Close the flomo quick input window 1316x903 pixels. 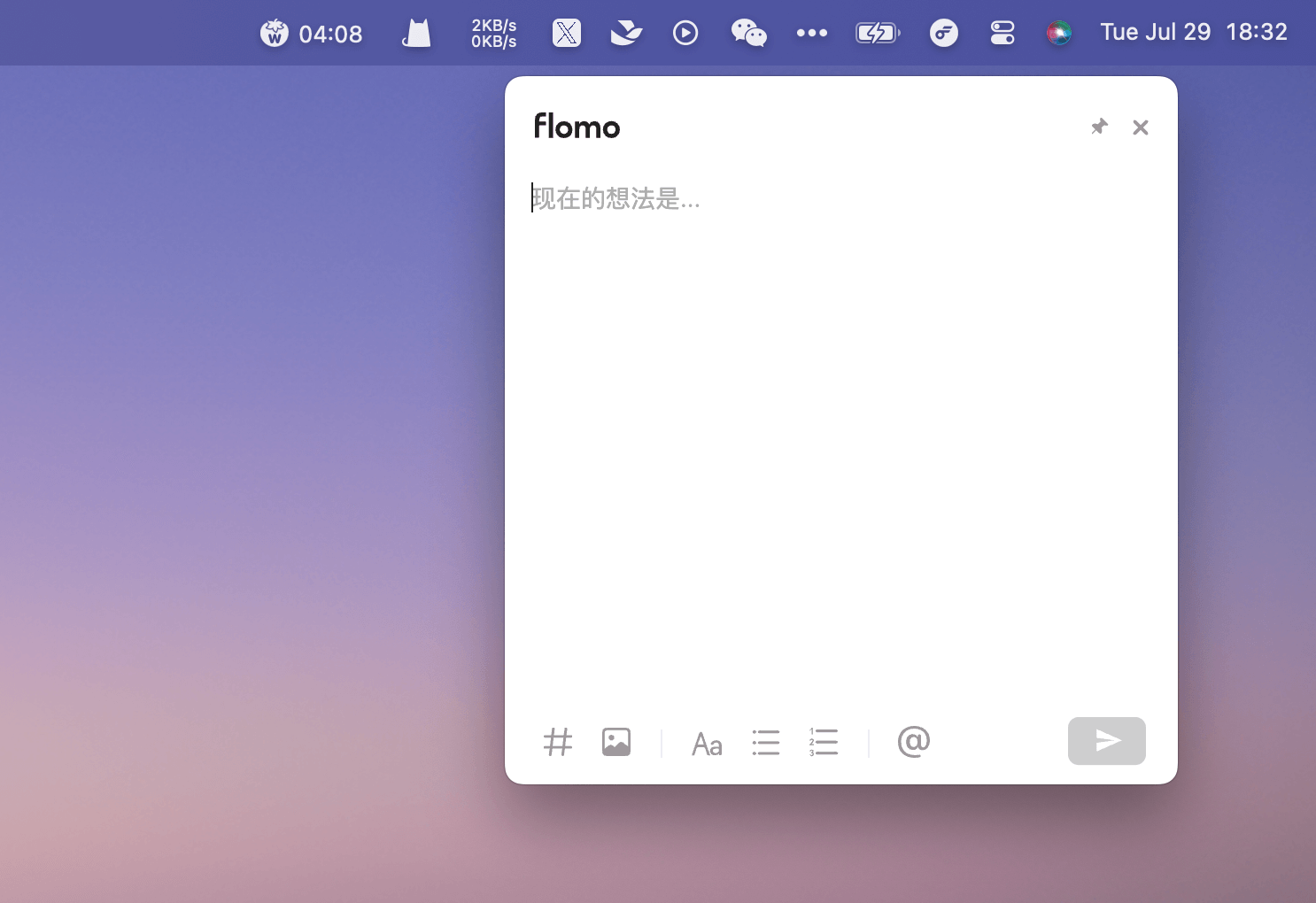point(1141,127)
